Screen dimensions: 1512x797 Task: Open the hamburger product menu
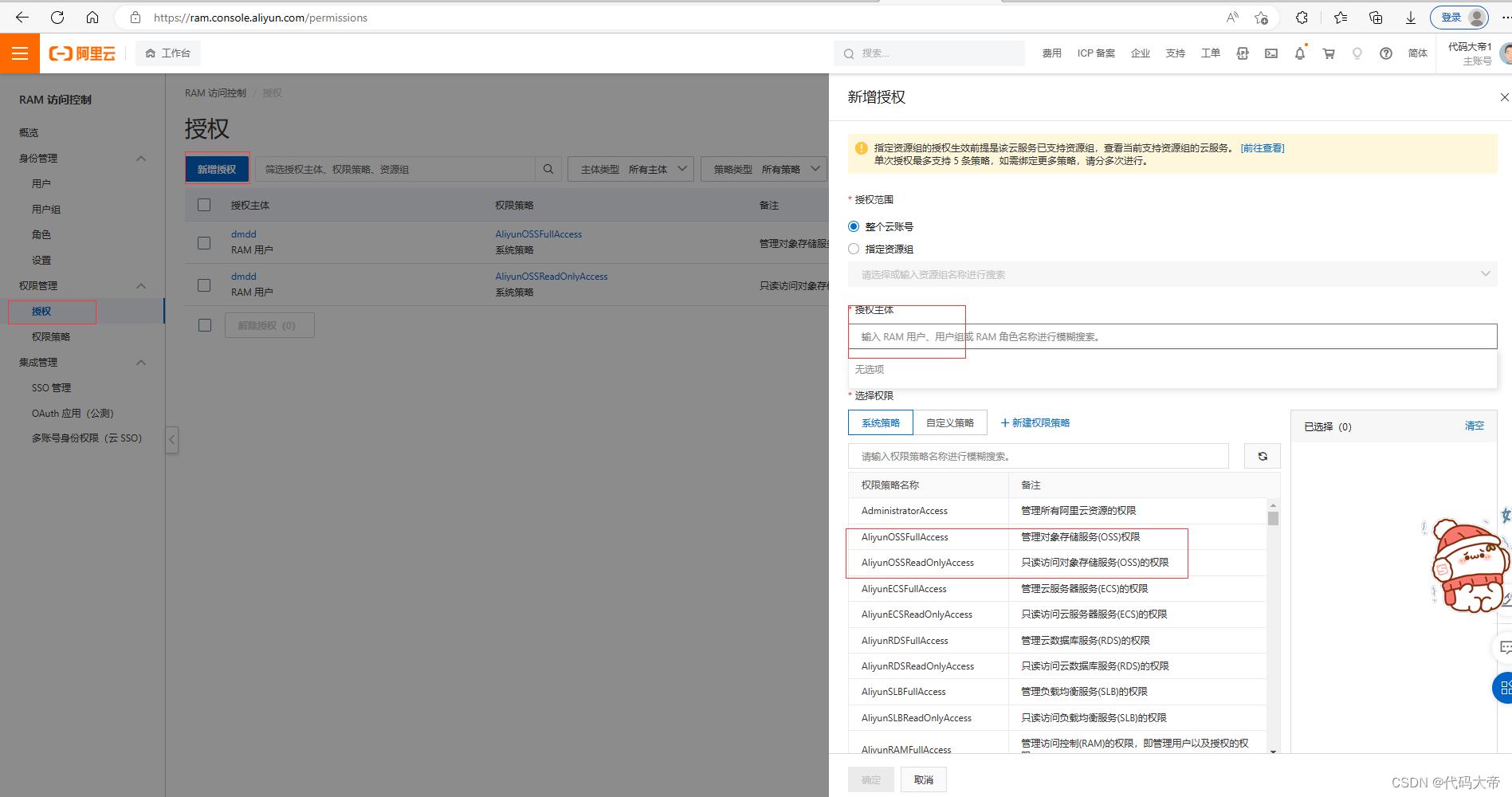20,53
